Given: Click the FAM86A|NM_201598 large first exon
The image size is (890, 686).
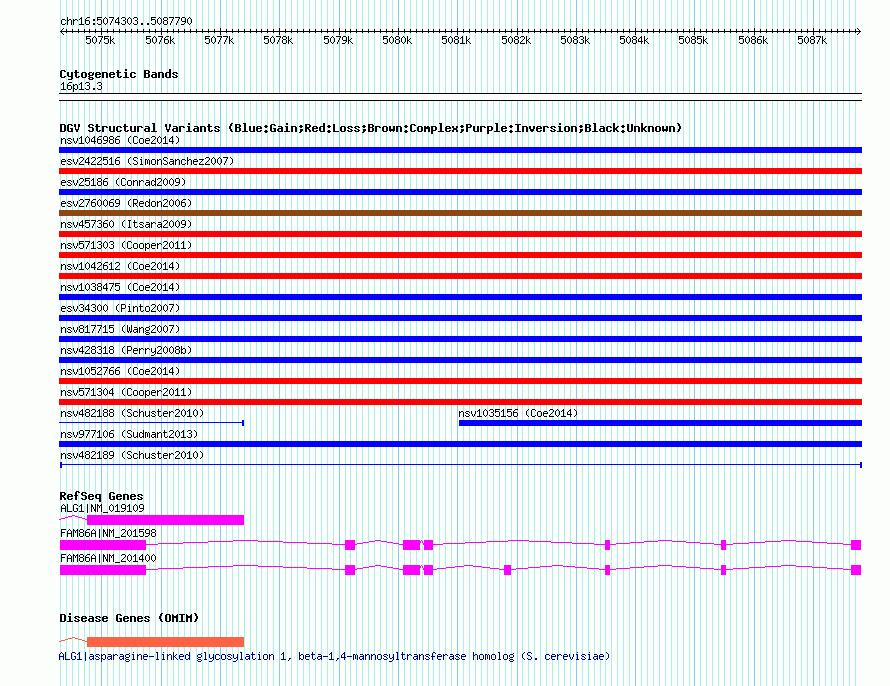Looking at the screenshot, I should click(103, 545).
